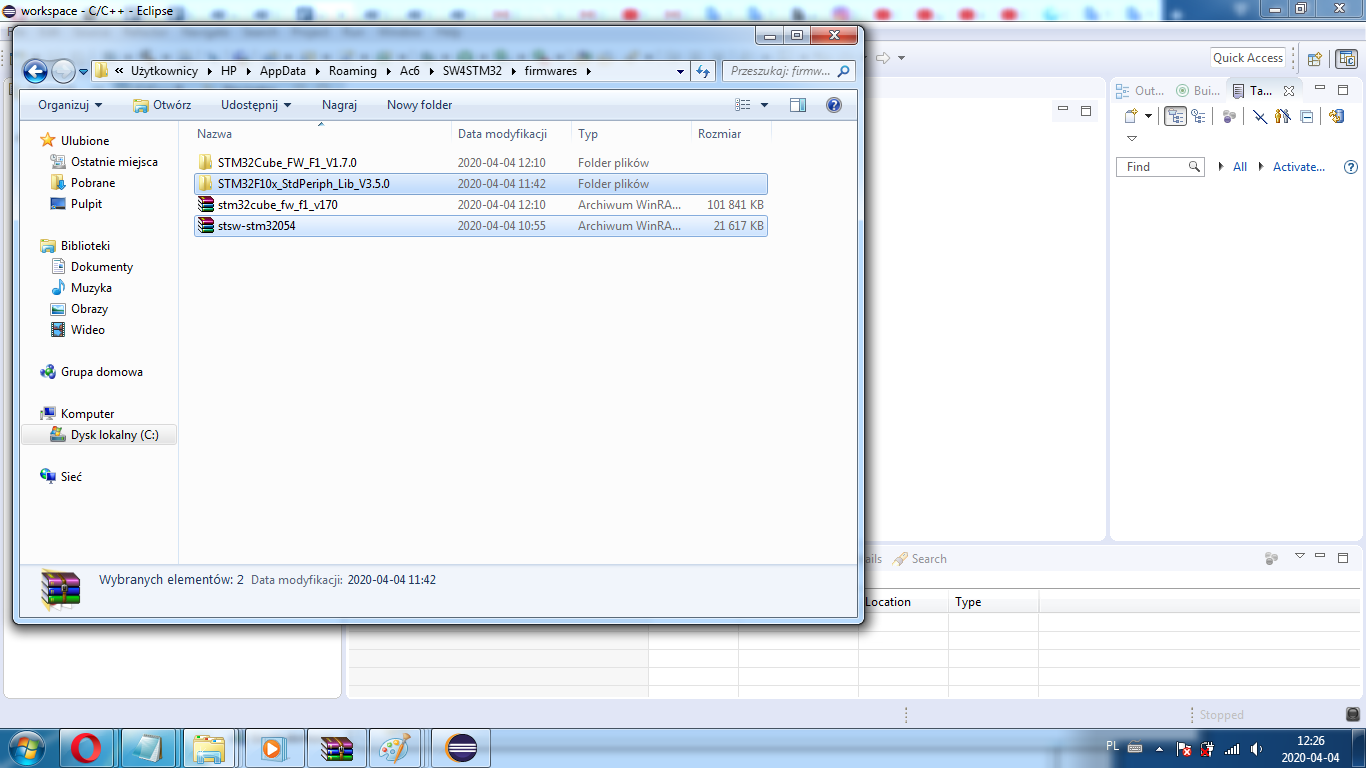Select Dokumenty under Biblioteki
Viewport: 1366px width, 768px height.
tap(101, 267)
